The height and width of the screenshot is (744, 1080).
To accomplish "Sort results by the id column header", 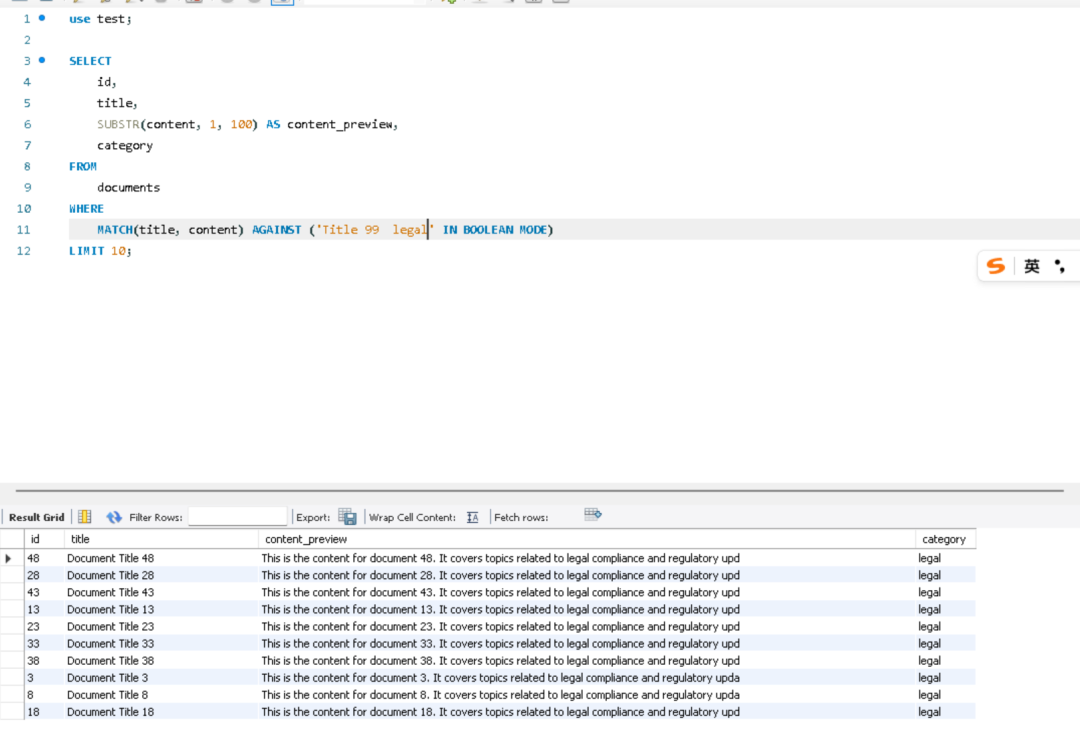I will (36, 539).
